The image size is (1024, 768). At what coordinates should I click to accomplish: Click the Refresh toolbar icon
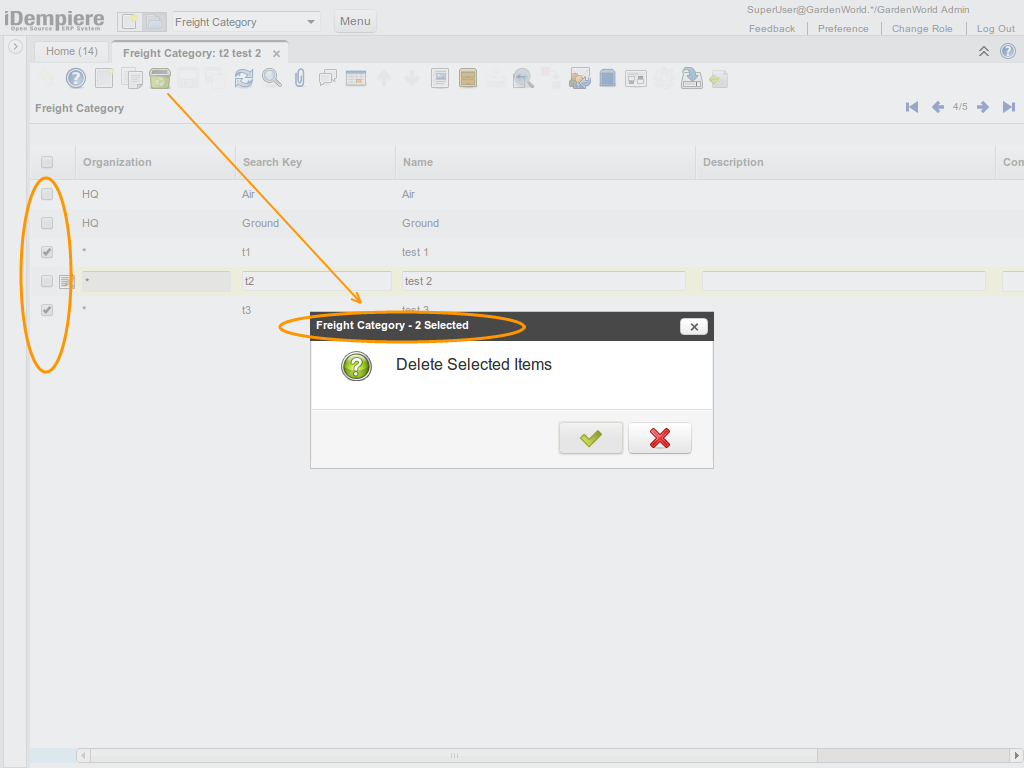point(244,78)
